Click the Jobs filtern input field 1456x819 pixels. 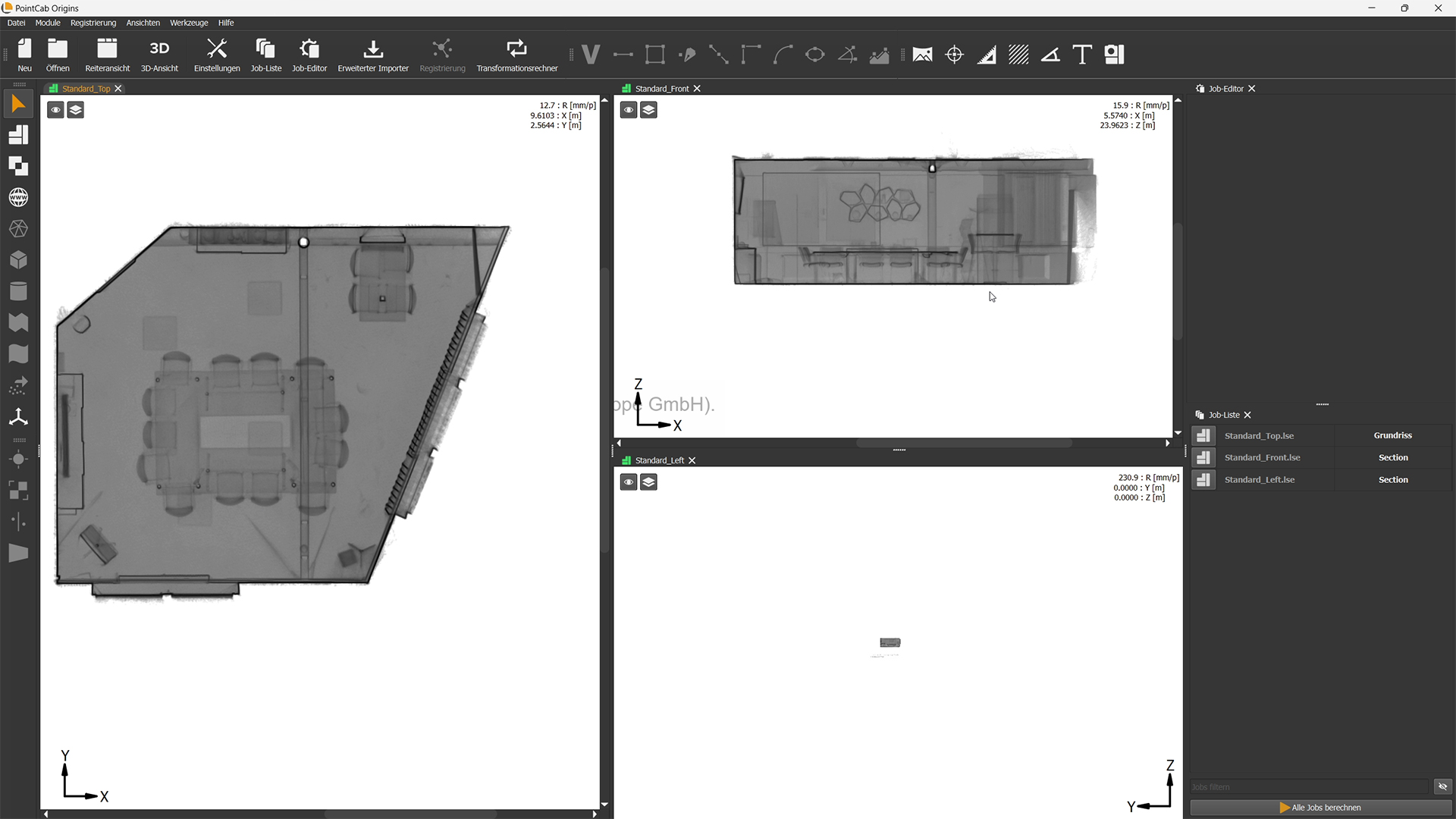pos(1308,787)
